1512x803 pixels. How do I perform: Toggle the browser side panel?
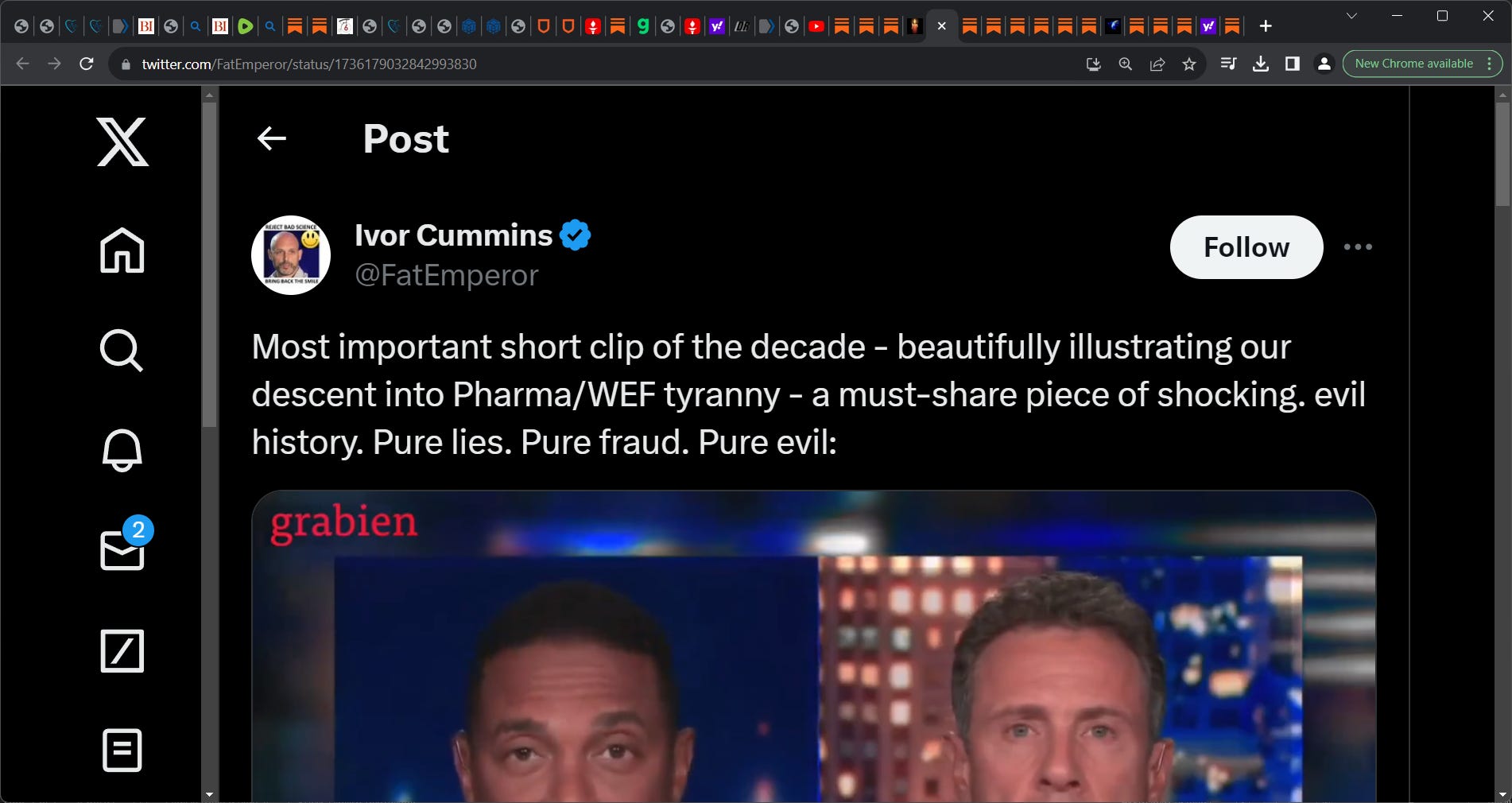coord(1293,64)
